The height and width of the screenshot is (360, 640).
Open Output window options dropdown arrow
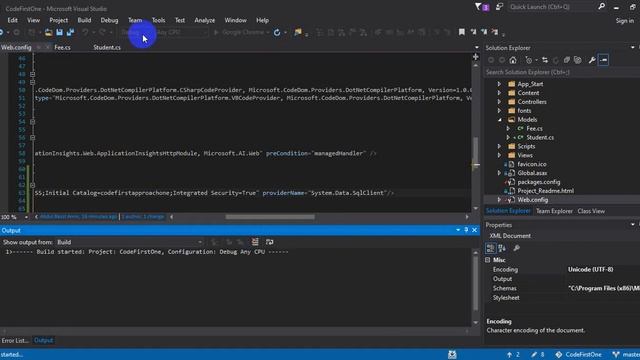point(458,230)
